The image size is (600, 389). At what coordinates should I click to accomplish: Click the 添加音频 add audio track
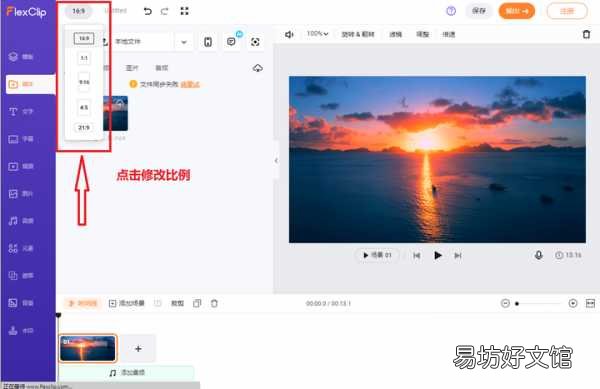[127, 373]
